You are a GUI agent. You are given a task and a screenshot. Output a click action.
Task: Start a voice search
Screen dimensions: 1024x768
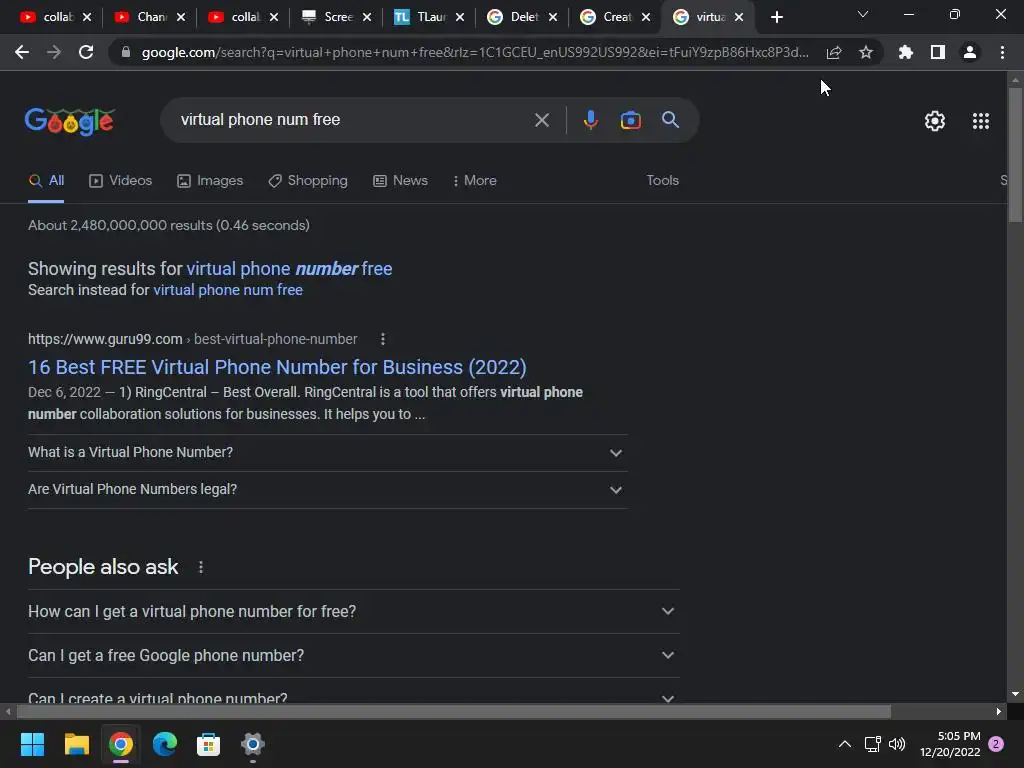(590, 120)
